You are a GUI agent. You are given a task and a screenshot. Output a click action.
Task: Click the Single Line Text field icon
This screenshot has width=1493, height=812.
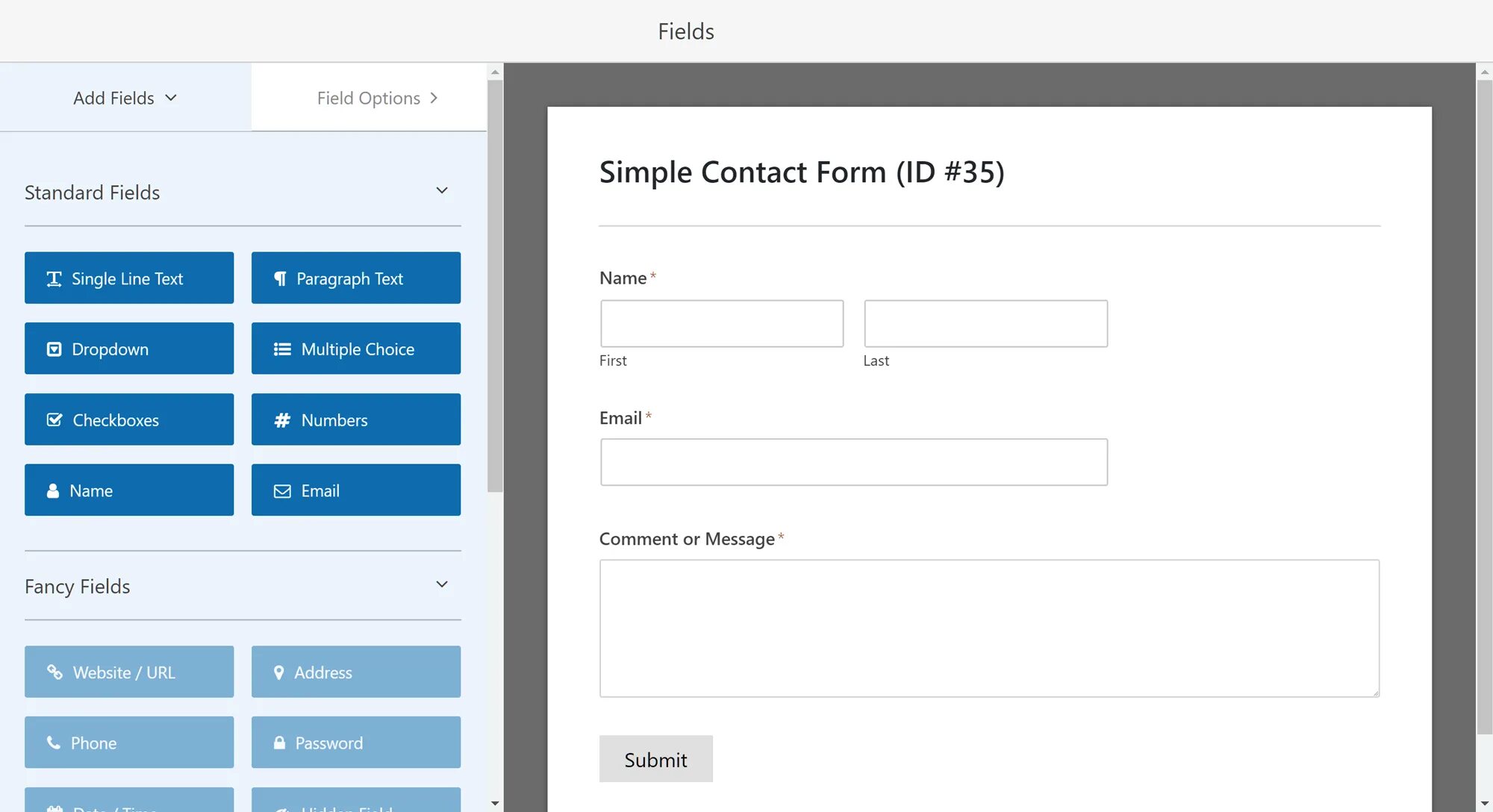coord(54,278)
